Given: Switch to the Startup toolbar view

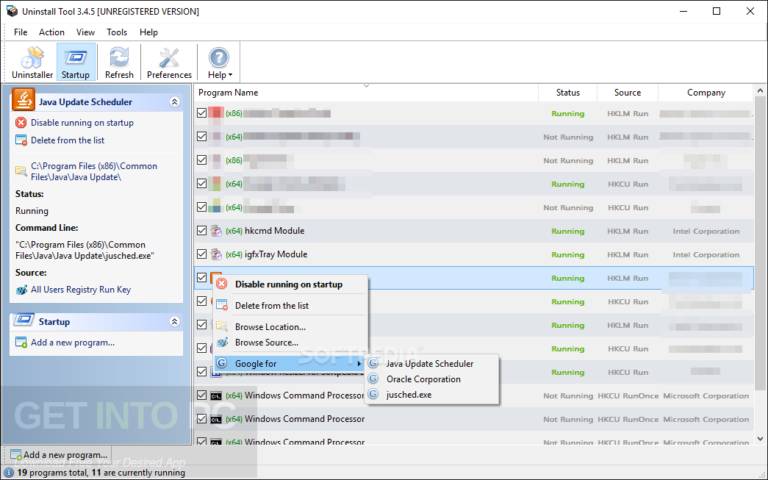Looking at the screenshot, I should coord(76,62).
